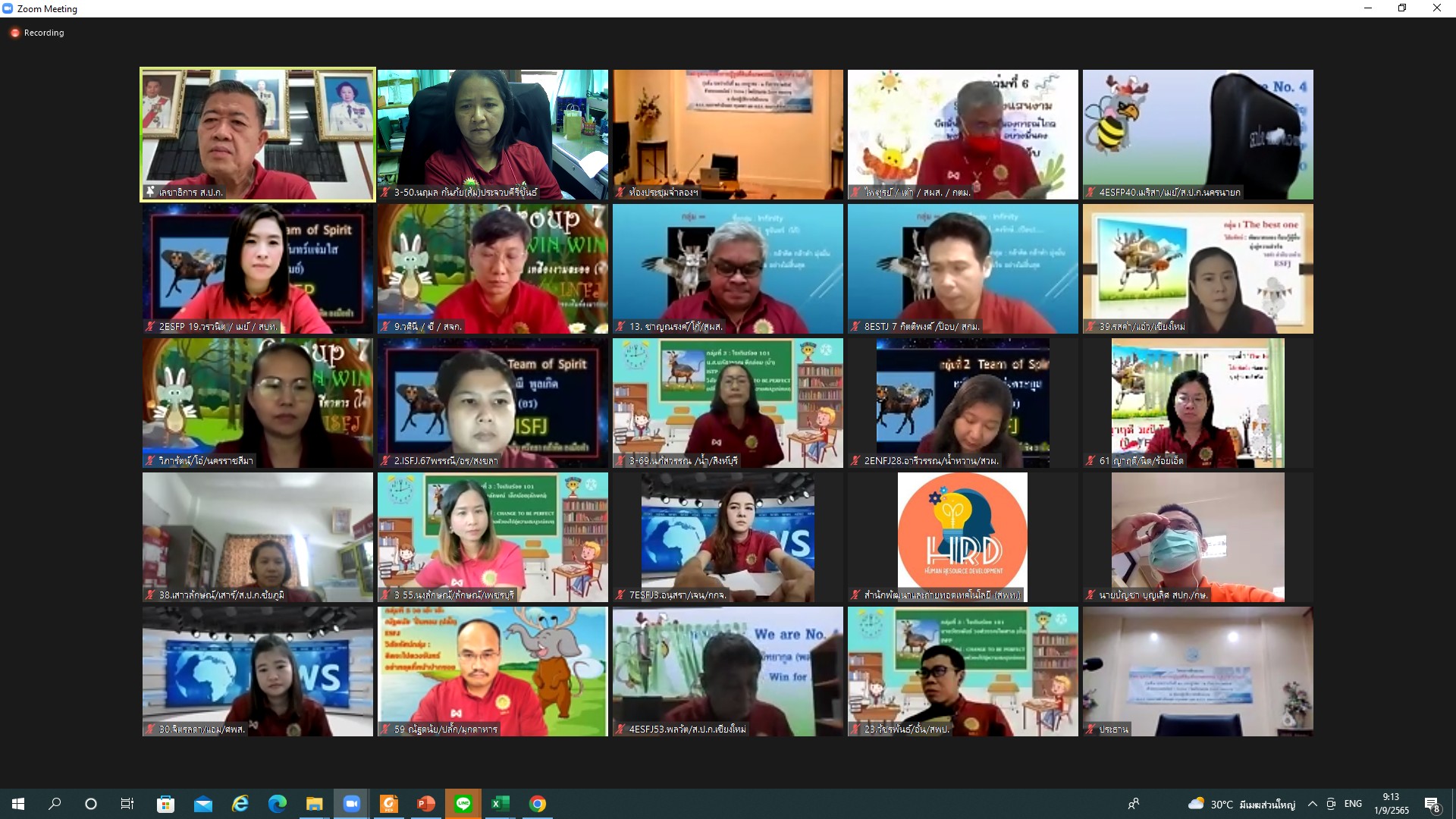The image size is (1456, 819).
Task: Click the Meet Now camera tray icon
Action: (1331, 804)
